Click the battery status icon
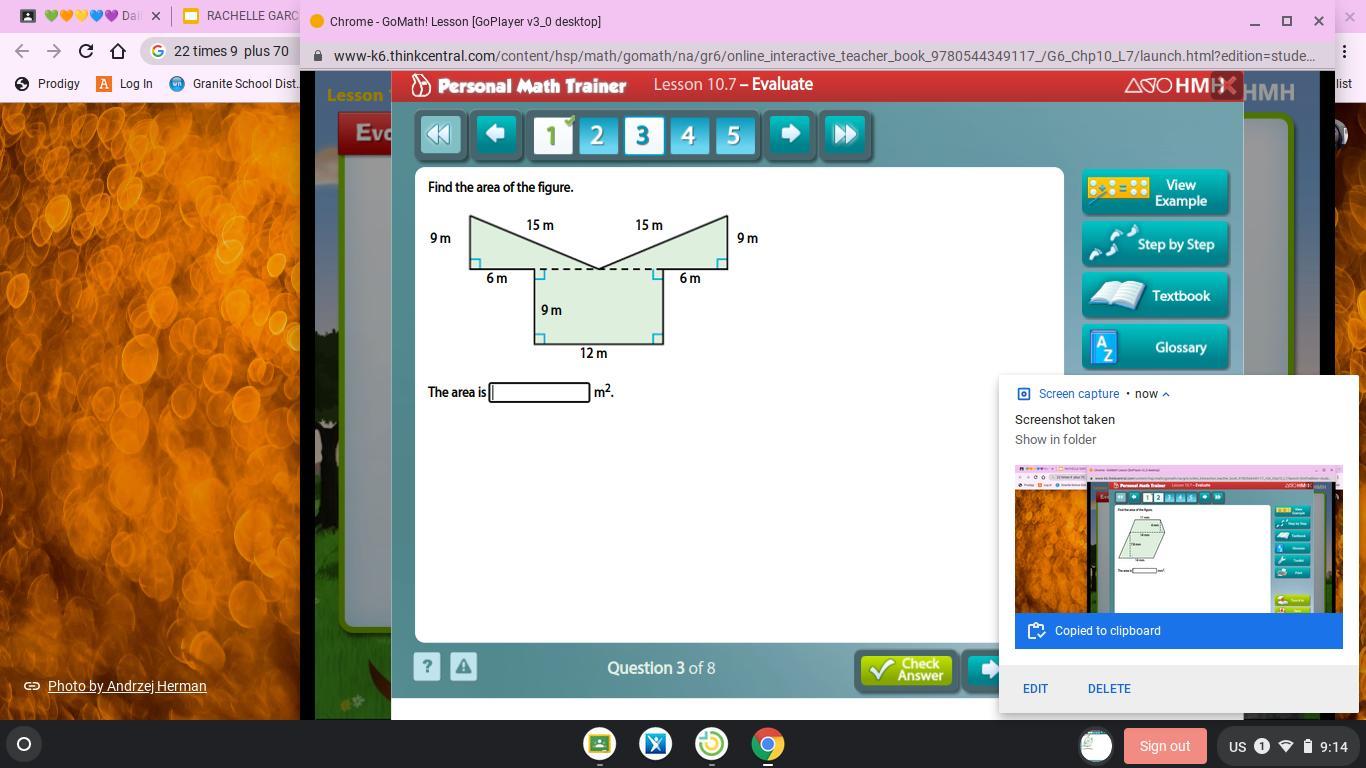 [1307, 746]
